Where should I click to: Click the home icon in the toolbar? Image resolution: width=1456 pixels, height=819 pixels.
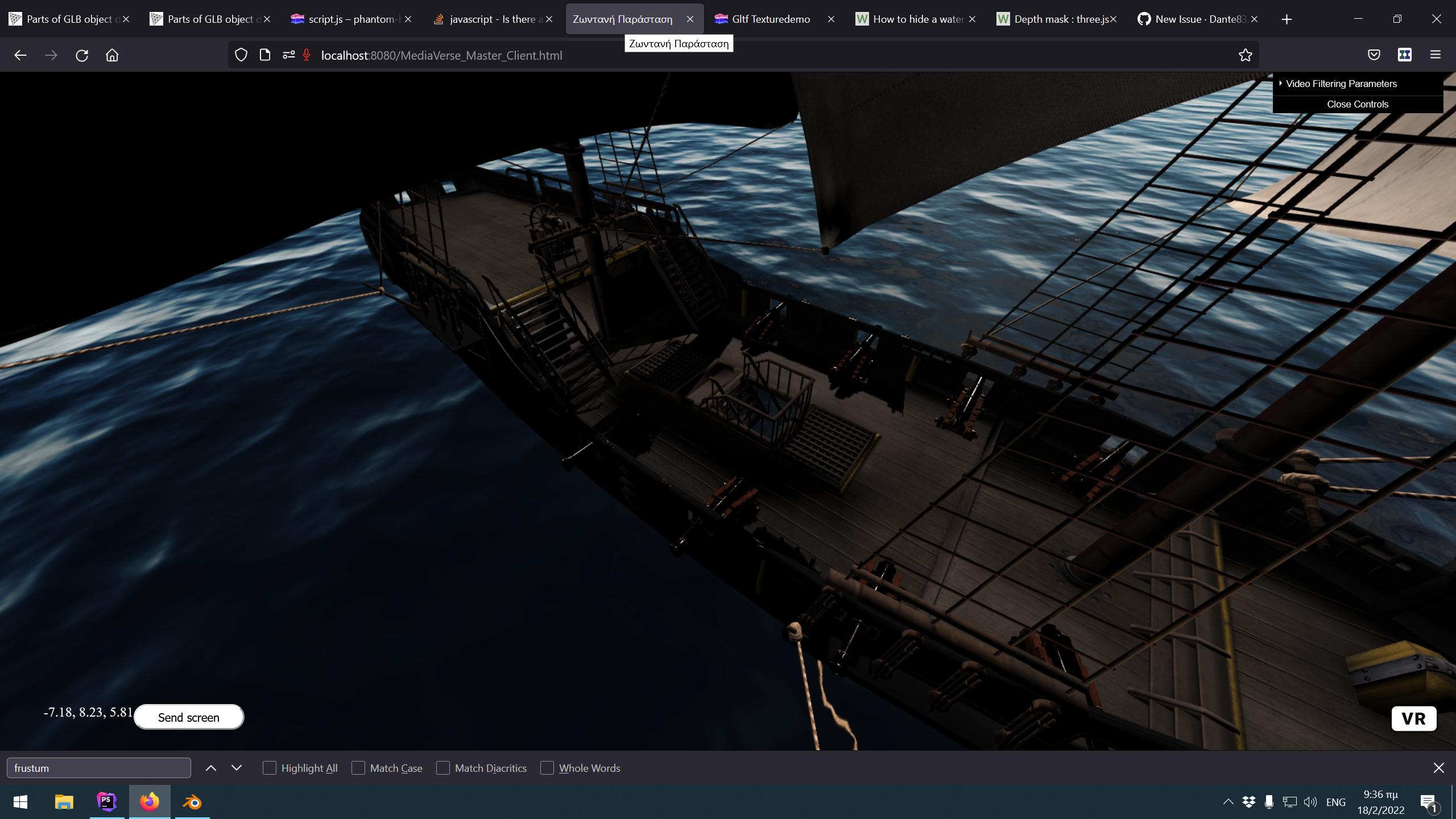112,55
